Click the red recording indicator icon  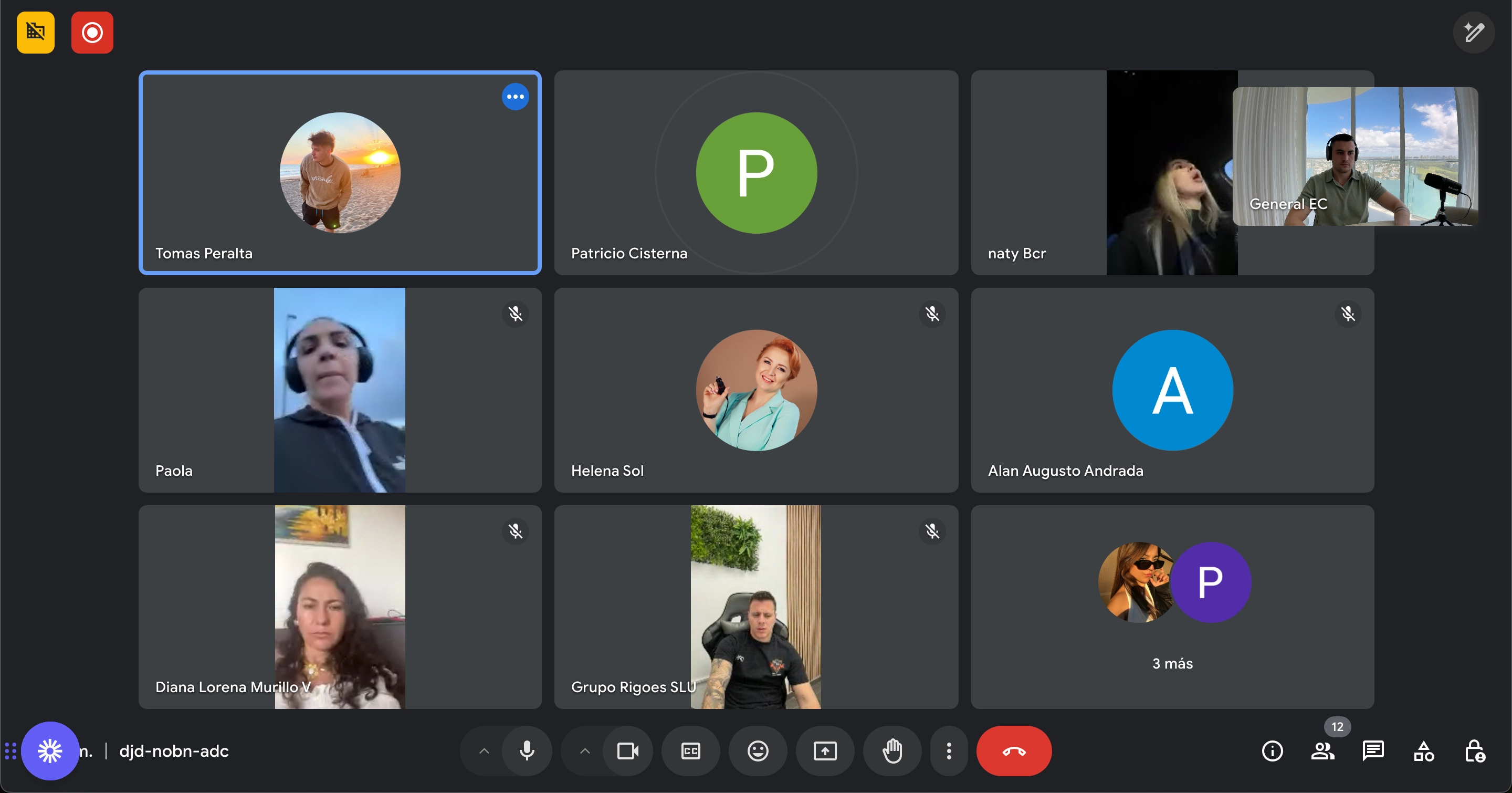[x=92, y=32]
